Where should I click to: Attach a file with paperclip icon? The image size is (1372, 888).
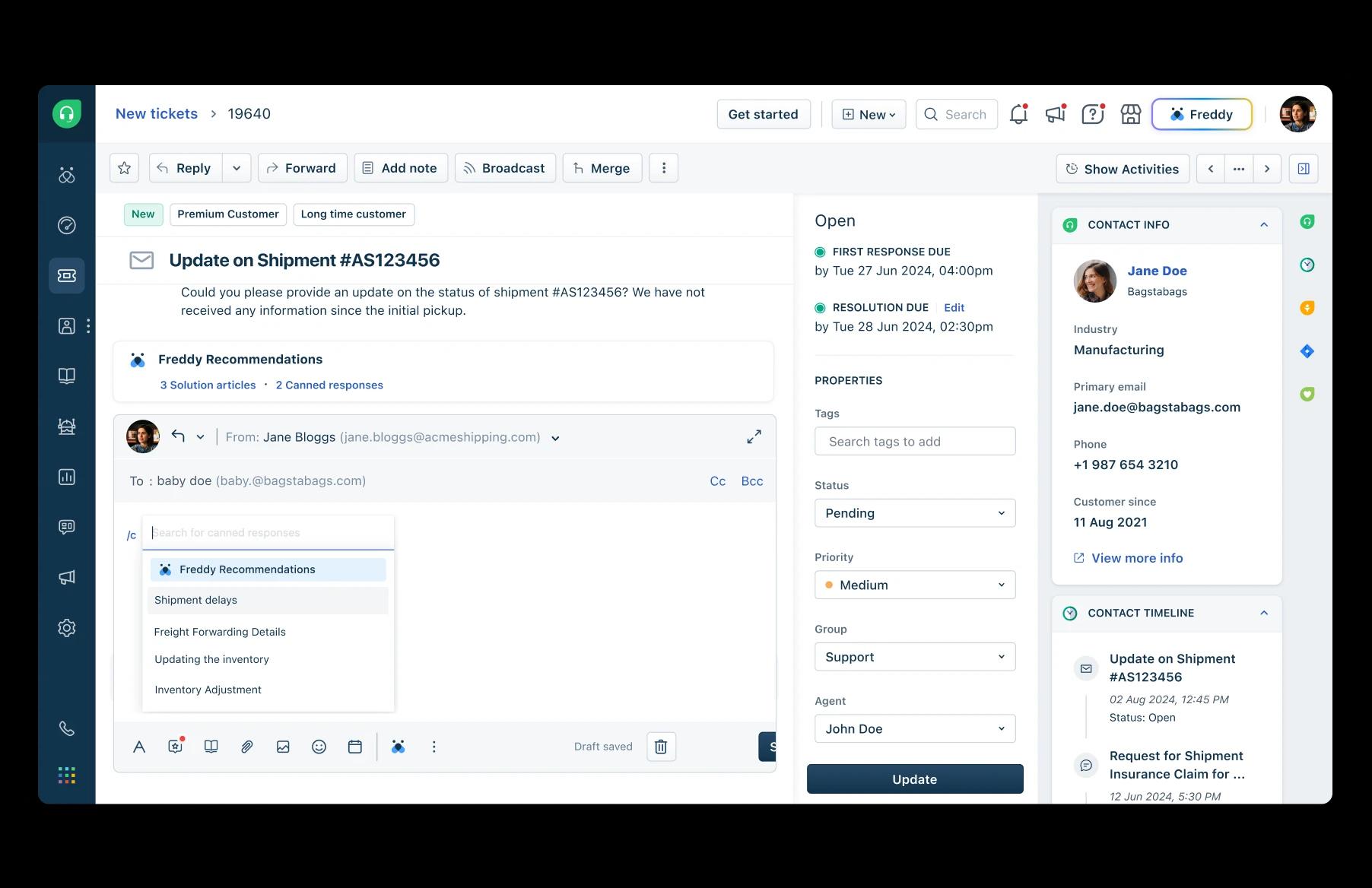(247, 747)
